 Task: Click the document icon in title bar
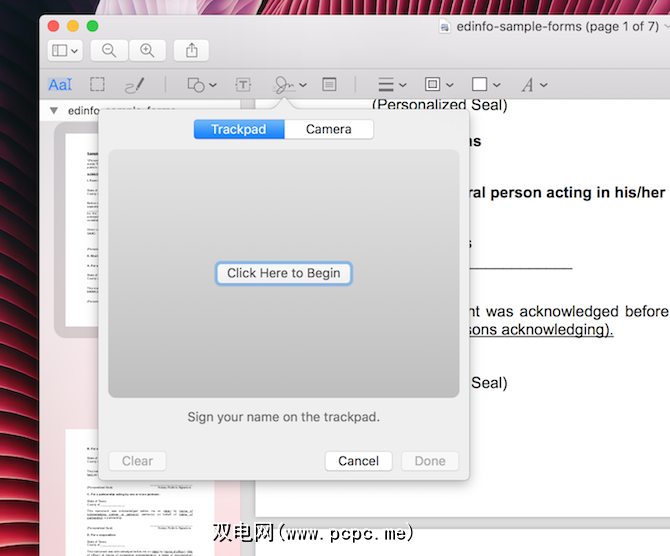point(444,27)
